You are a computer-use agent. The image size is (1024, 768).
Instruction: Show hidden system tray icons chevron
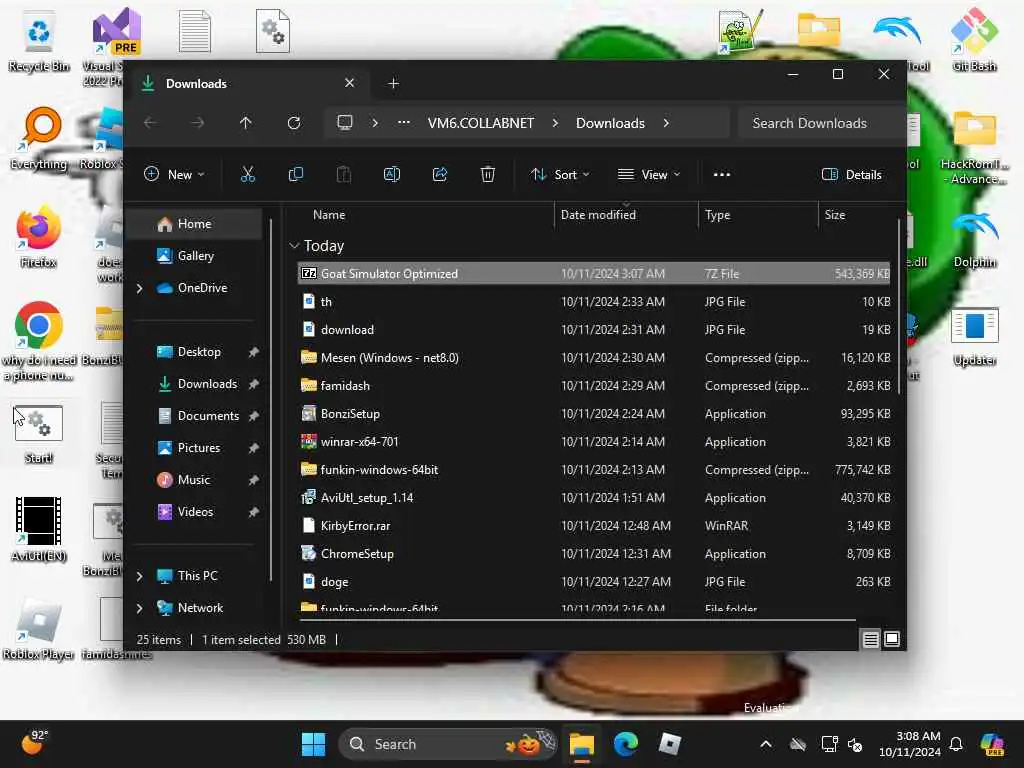click(x=766, y=744)
